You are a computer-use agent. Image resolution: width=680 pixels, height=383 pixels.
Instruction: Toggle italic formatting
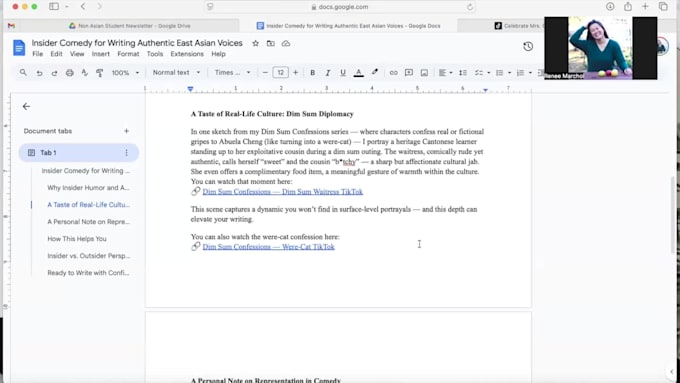click(x=327, y=73)
